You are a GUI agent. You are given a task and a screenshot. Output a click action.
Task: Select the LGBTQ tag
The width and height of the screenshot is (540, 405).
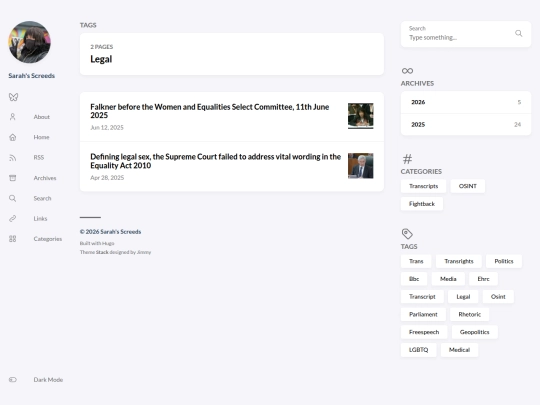tap(418, 350)
